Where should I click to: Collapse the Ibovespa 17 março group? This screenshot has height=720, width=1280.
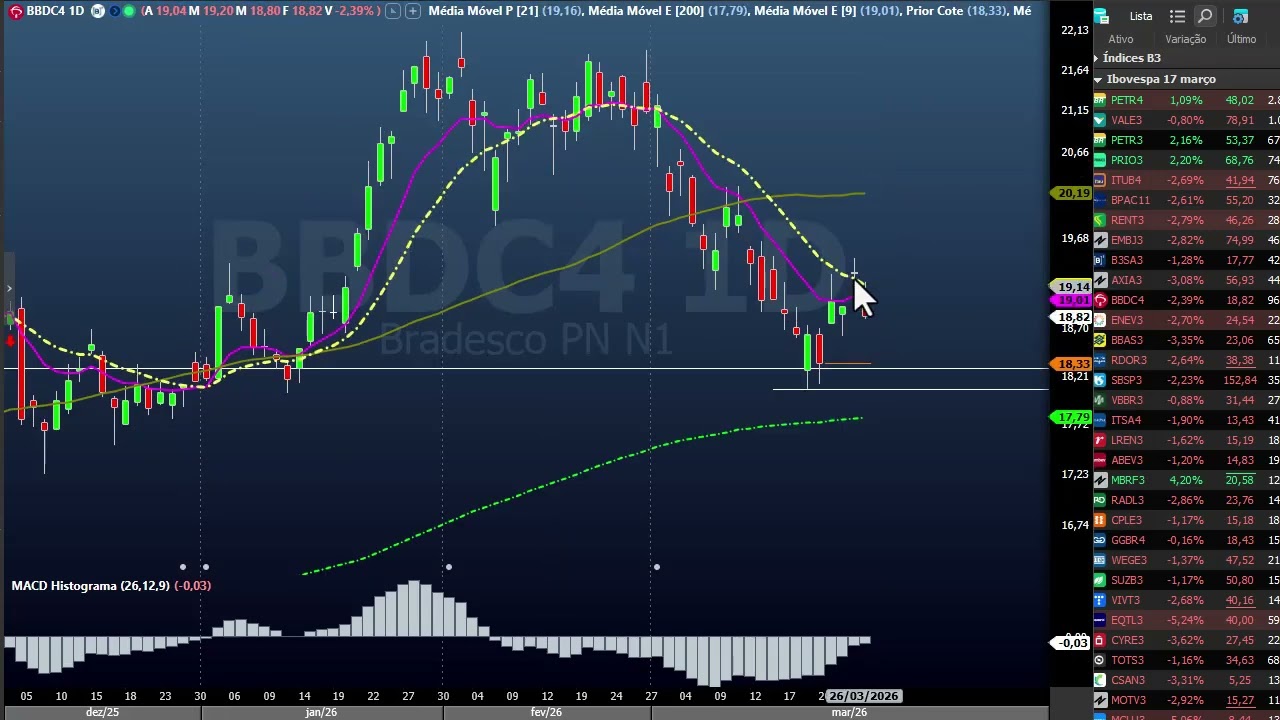coord(1098,79)
